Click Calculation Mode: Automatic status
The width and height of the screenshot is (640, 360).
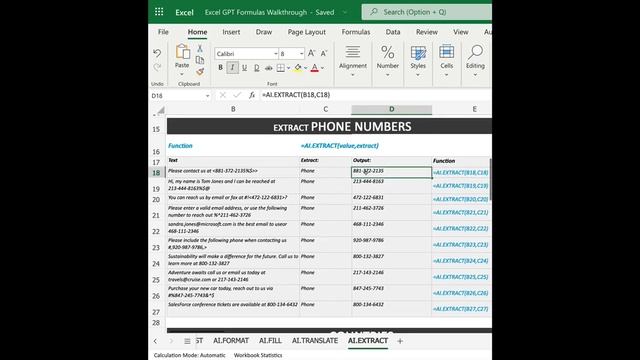click(189, 356)
